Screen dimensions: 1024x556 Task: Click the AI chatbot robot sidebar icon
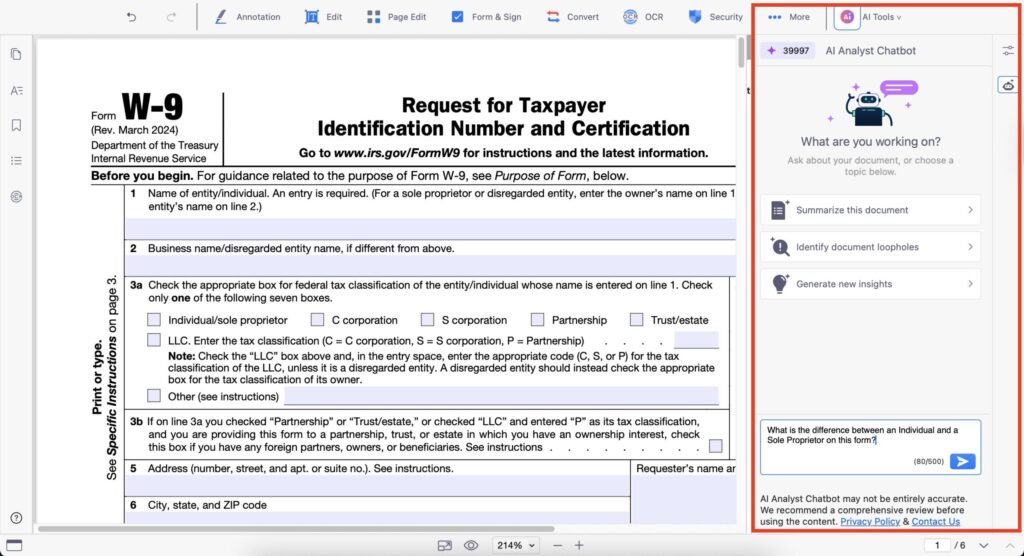pyautogui.click(x=1008, y=85)
